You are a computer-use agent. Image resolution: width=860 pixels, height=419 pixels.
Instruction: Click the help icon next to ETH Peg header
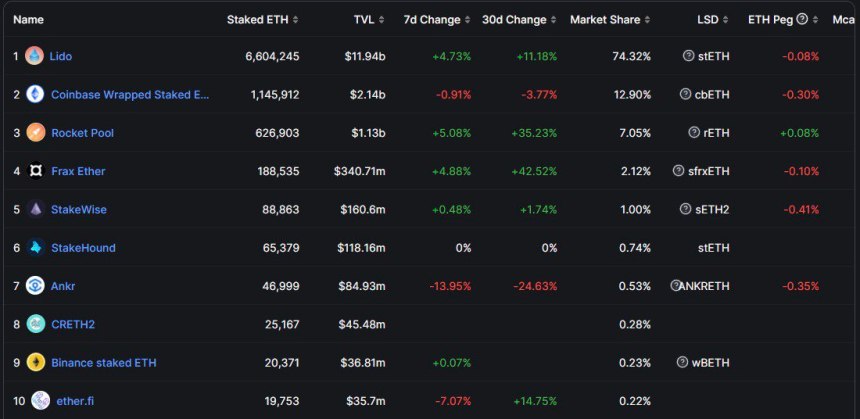(802, 19)
